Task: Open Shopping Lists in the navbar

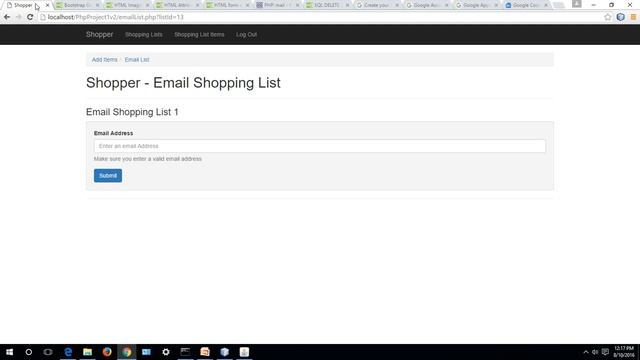Action: click(144, 35)
